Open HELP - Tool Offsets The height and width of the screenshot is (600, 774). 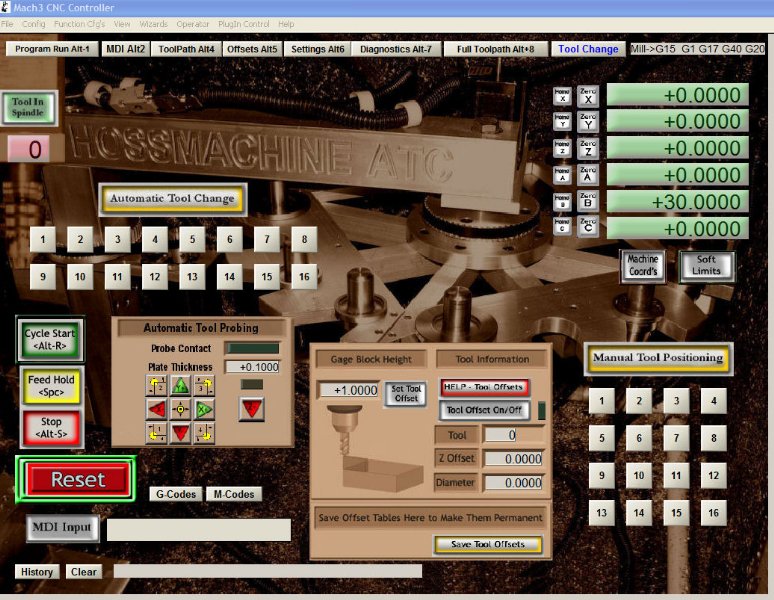(484, 387)
